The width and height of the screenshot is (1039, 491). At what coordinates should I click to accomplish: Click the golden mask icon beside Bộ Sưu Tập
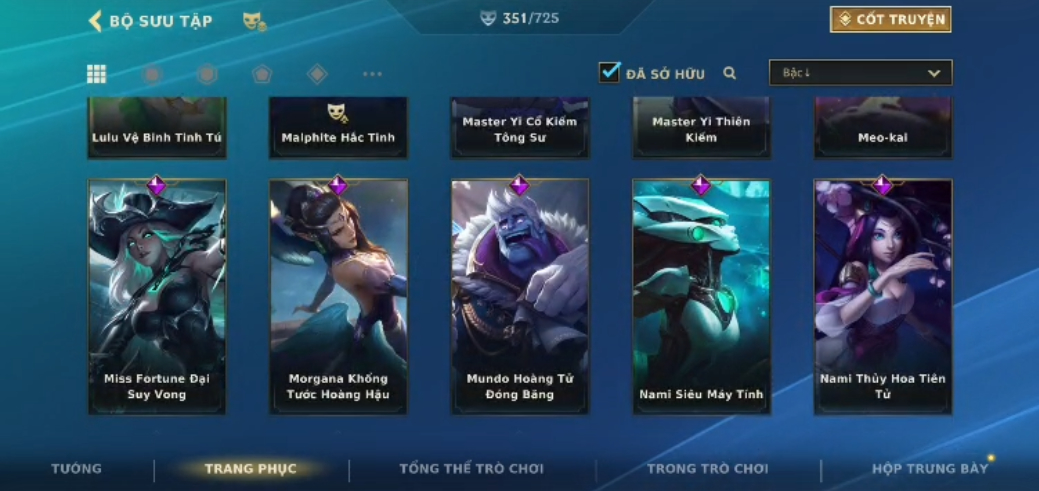[x=254, y=22]
